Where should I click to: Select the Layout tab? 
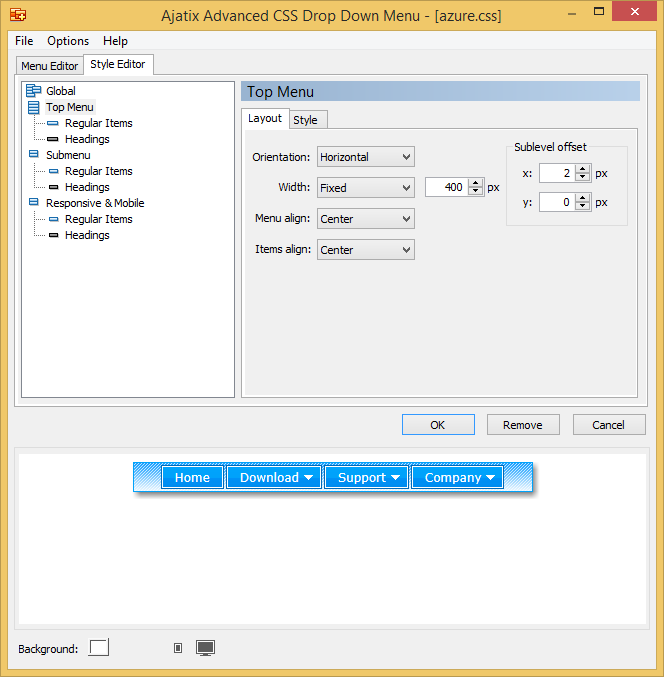pos(265,118)
